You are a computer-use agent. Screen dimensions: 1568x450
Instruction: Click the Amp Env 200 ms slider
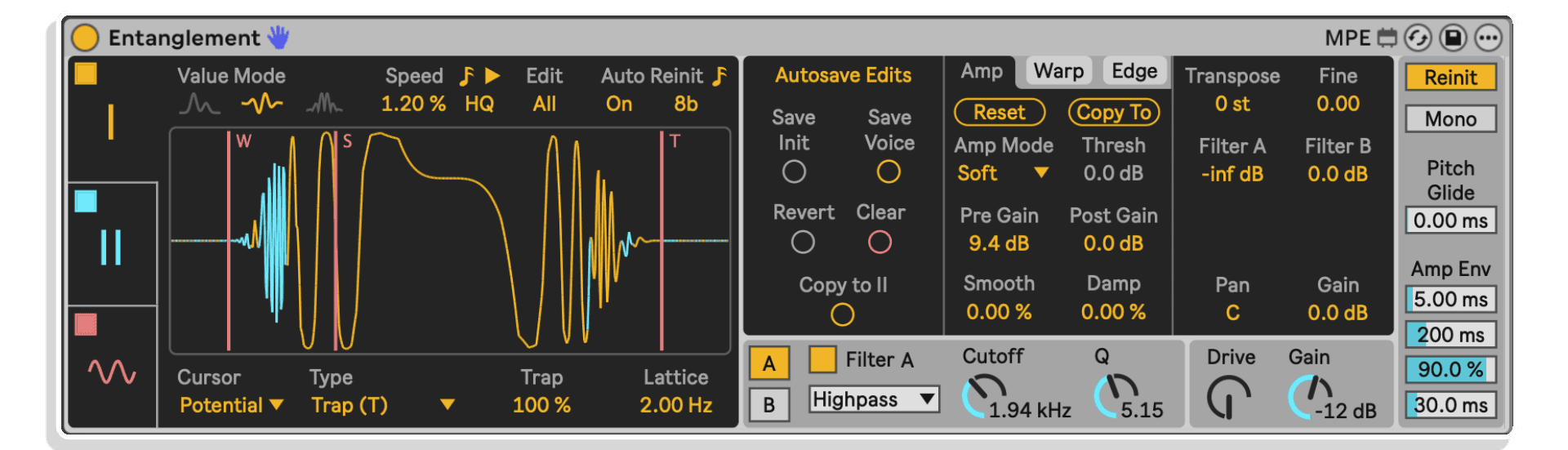[1450, 335]
